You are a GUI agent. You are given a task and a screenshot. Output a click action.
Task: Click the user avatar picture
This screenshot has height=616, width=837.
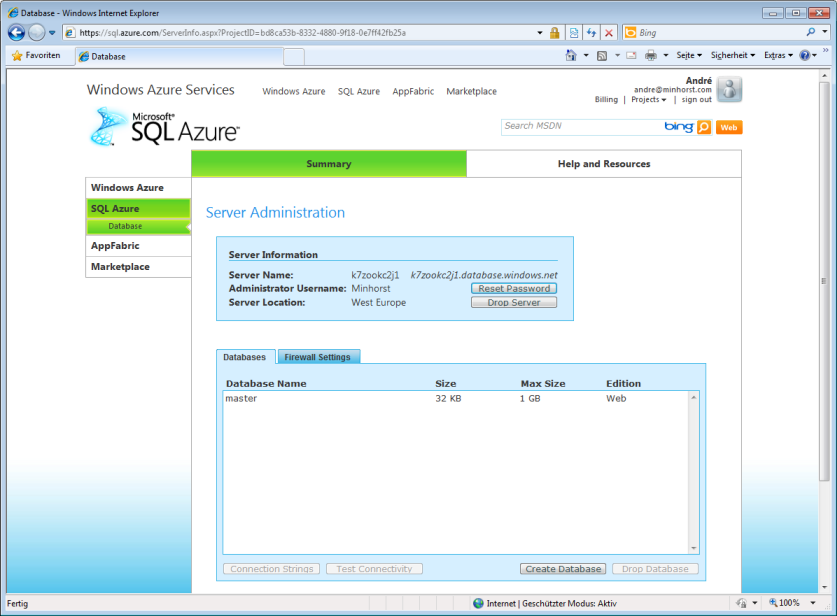coord(729,89)
